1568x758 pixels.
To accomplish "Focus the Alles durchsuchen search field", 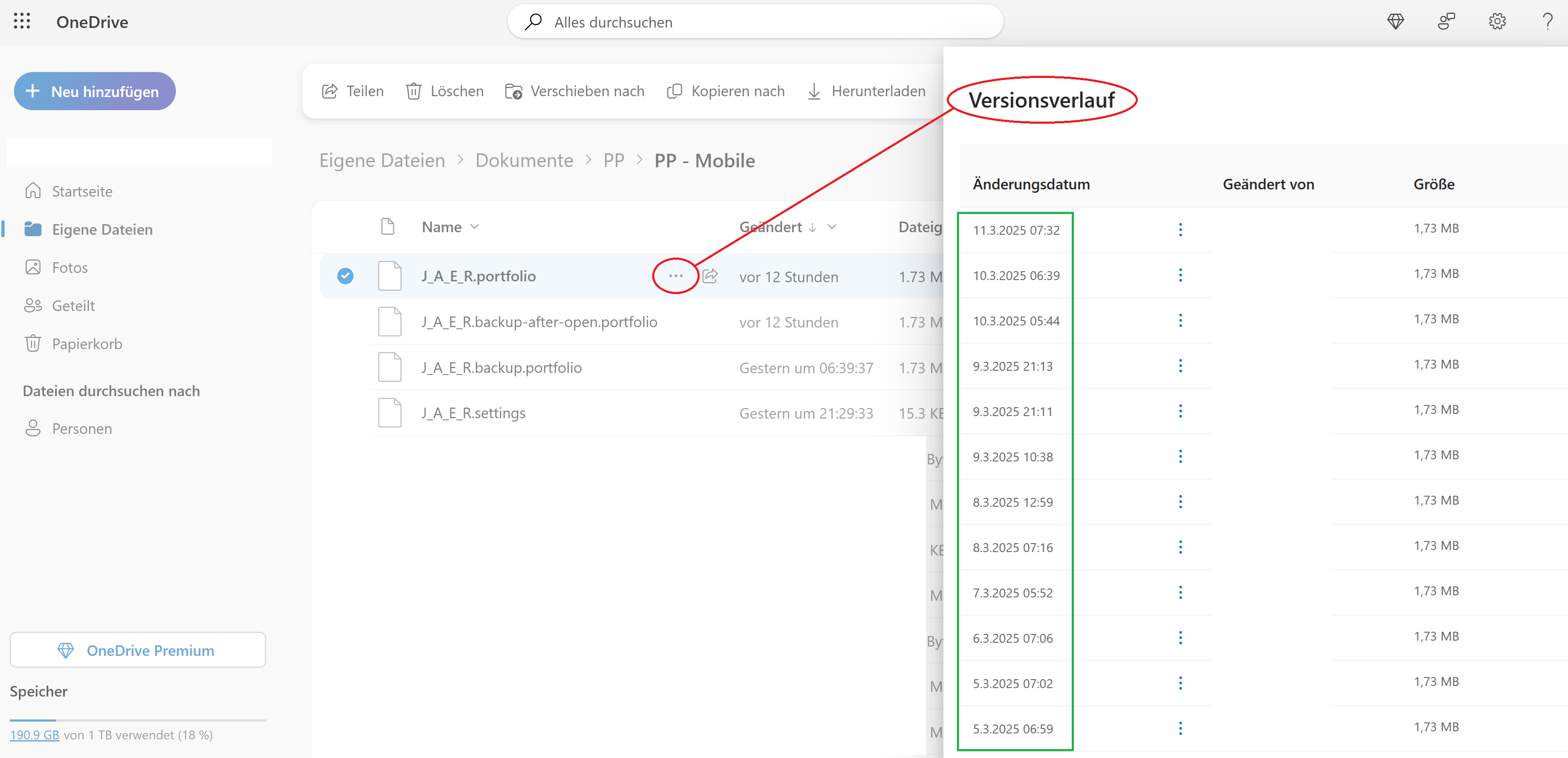I will pyautogui.click(x=755, y=22).
